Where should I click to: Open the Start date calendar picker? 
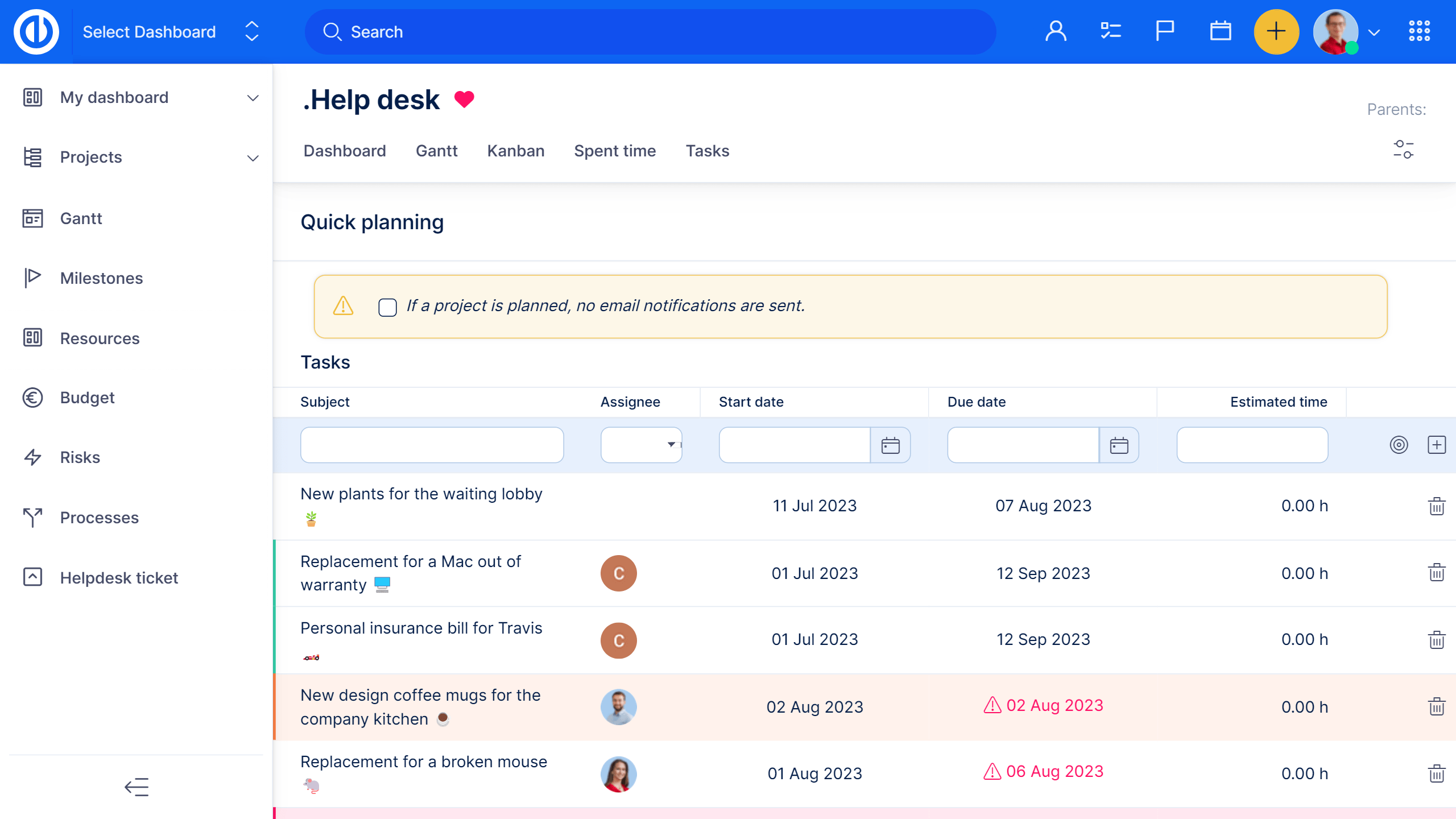click(x=890, y=445)
